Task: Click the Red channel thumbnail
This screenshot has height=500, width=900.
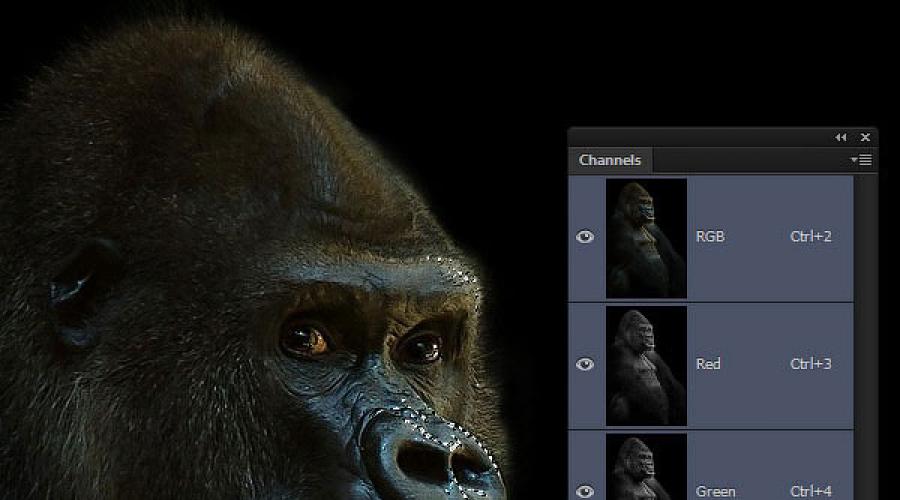Action: coord(646,366)
